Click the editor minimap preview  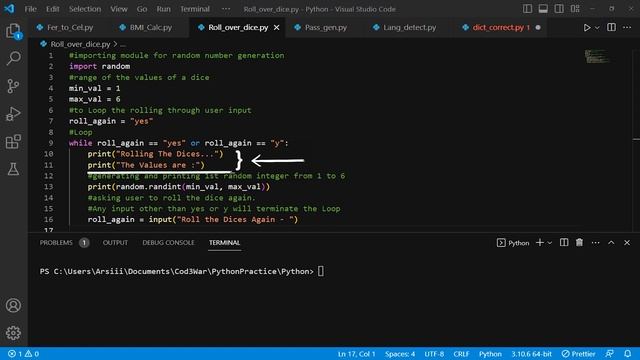coord(597,56)
